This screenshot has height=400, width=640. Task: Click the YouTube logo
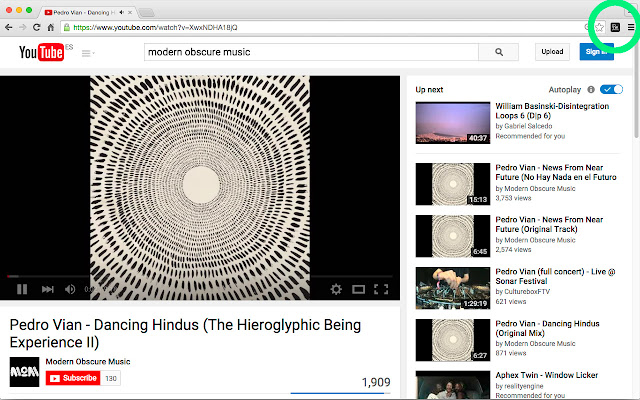coord(42,52)
